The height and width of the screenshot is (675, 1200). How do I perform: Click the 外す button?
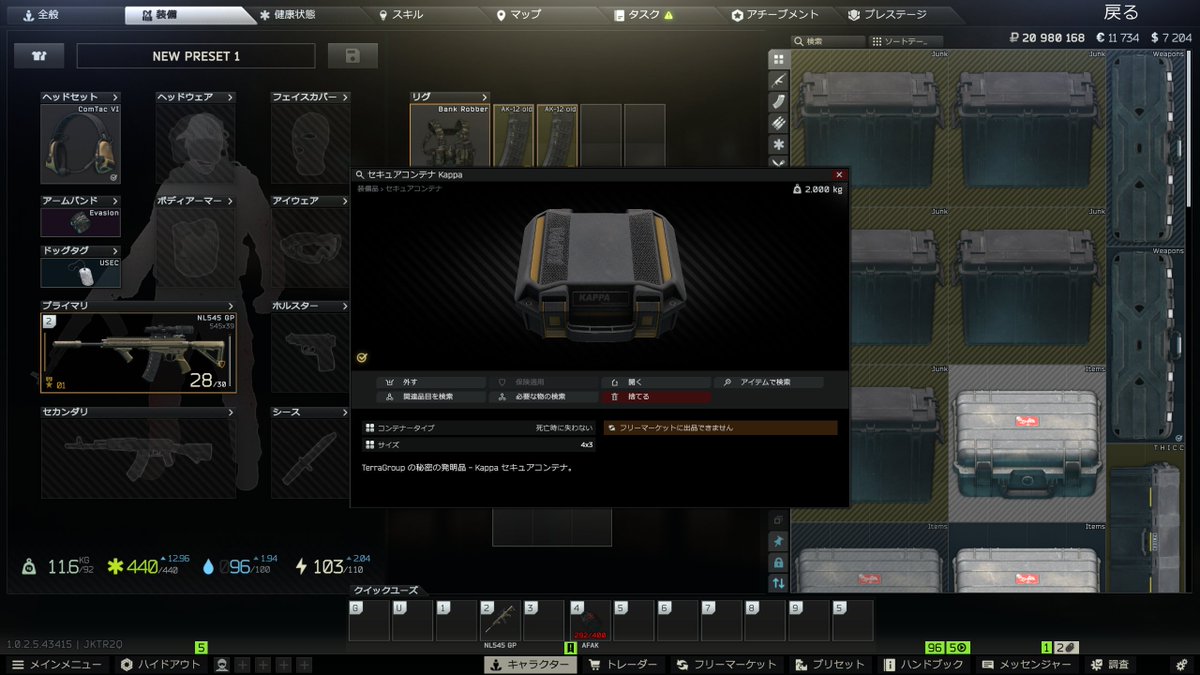(x=432, y=382)
